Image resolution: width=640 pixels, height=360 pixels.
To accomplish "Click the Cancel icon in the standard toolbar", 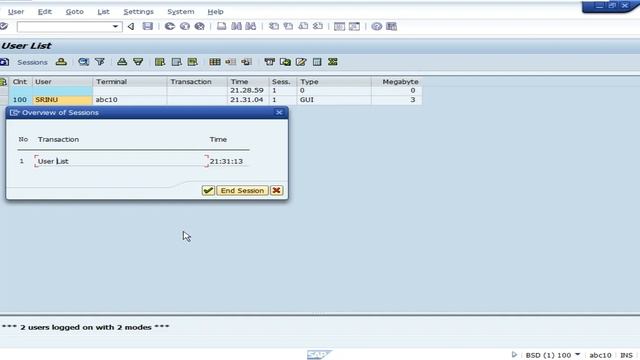I will [x=200, y=27].
